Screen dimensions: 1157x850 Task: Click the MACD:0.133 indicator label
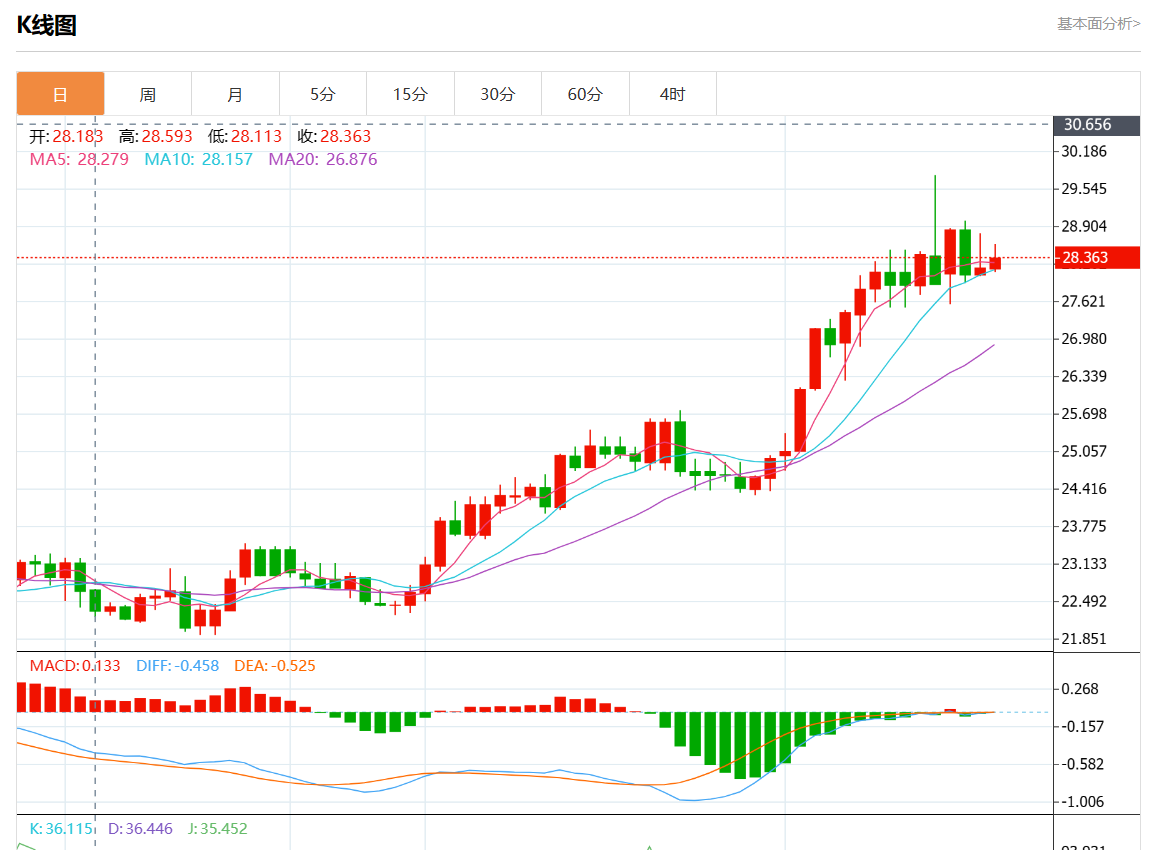point(75,666)
